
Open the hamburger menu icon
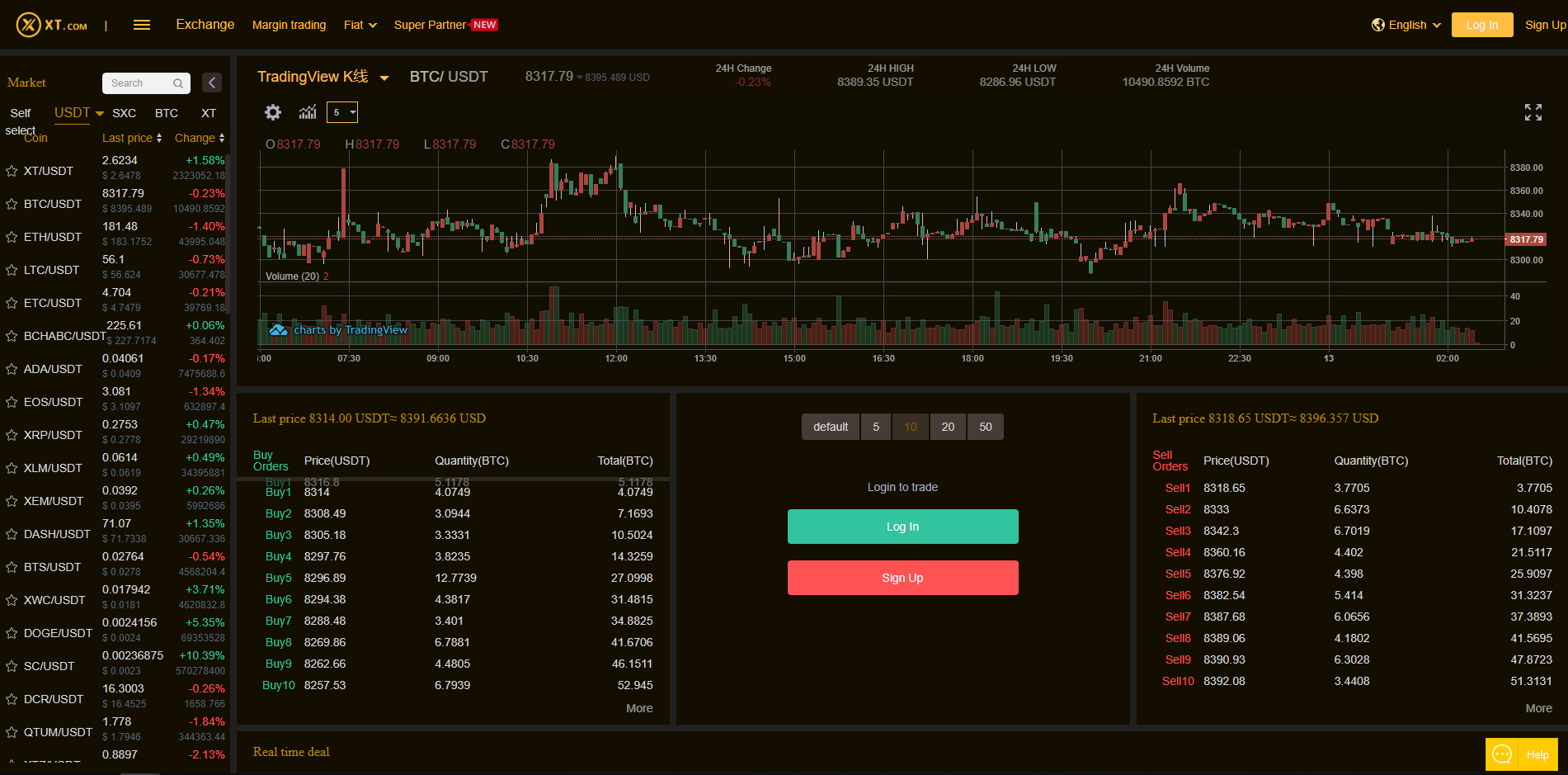(x=142, y=25)
